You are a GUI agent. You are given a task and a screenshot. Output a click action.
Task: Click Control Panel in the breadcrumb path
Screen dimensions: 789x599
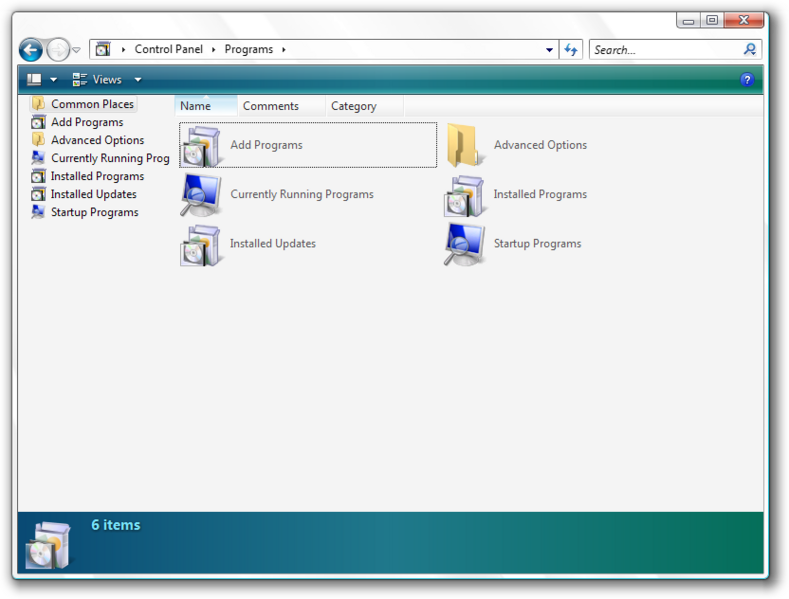coord(170,49)
